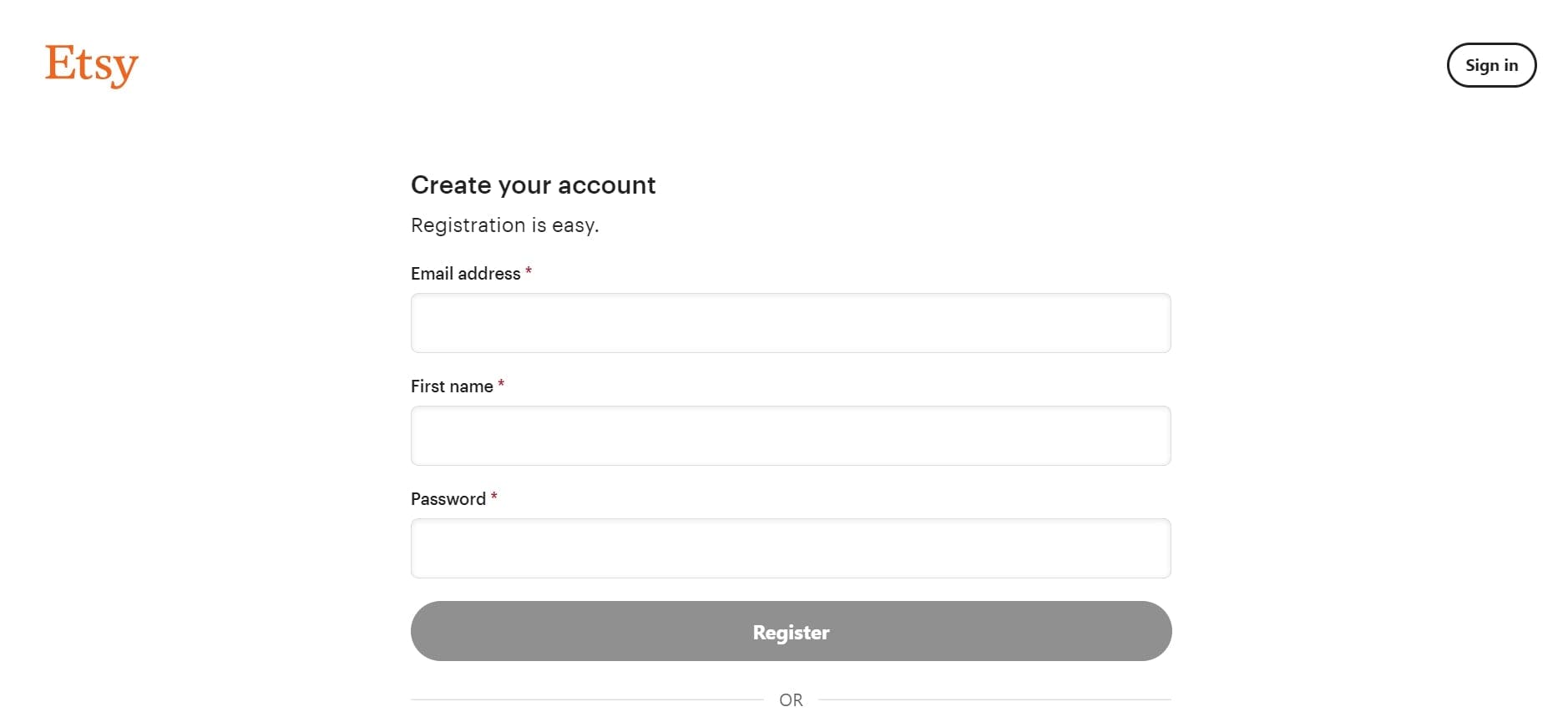The height and width of the screenshot is (717, 1568).
Task: Click the word "easy" in the subtitle
Action: [573, 227]
